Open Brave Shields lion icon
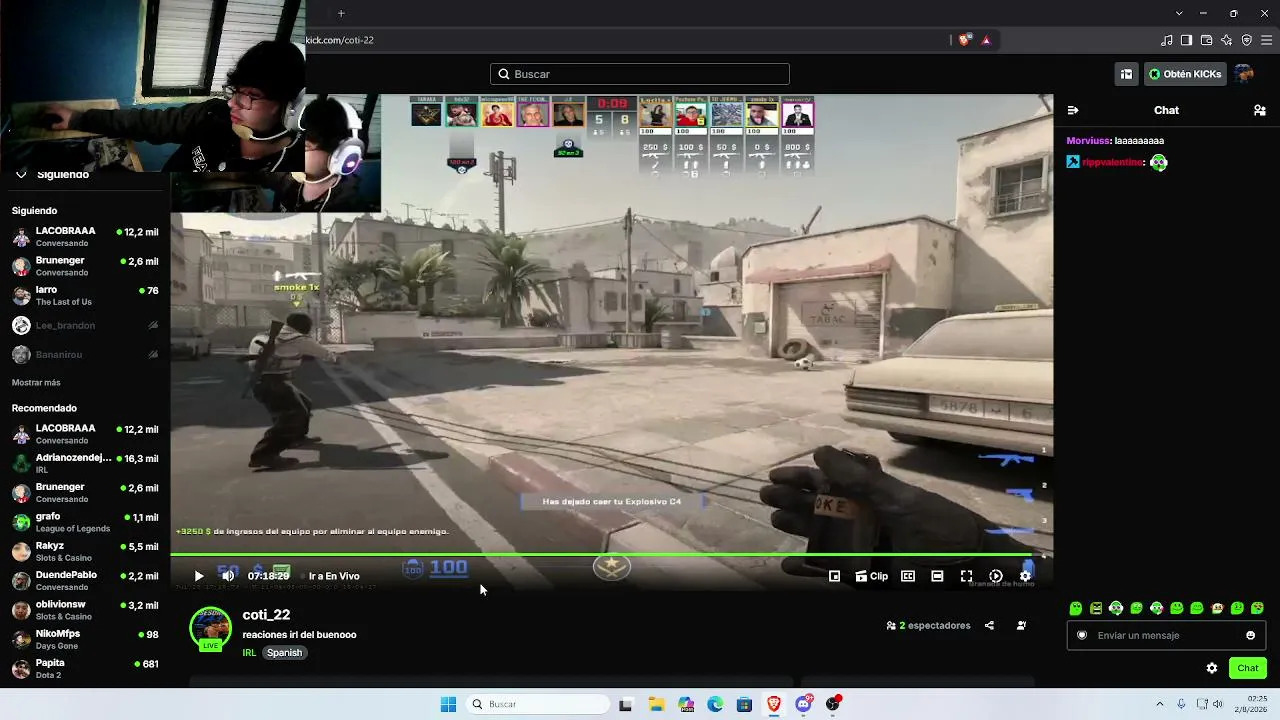Image resolution: width=1280 pixels, height=720 pixels. [964, 40]
